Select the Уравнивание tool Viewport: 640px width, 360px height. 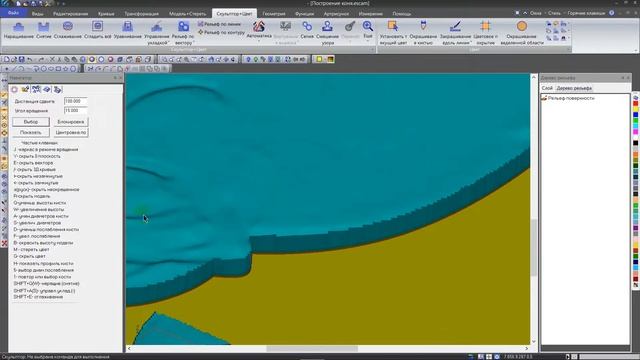click(127, 30)
